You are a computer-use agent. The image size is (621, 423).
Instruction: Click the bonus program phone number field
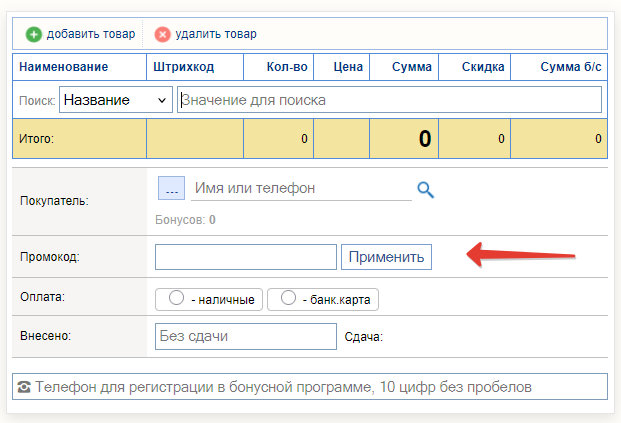(310, 387)
